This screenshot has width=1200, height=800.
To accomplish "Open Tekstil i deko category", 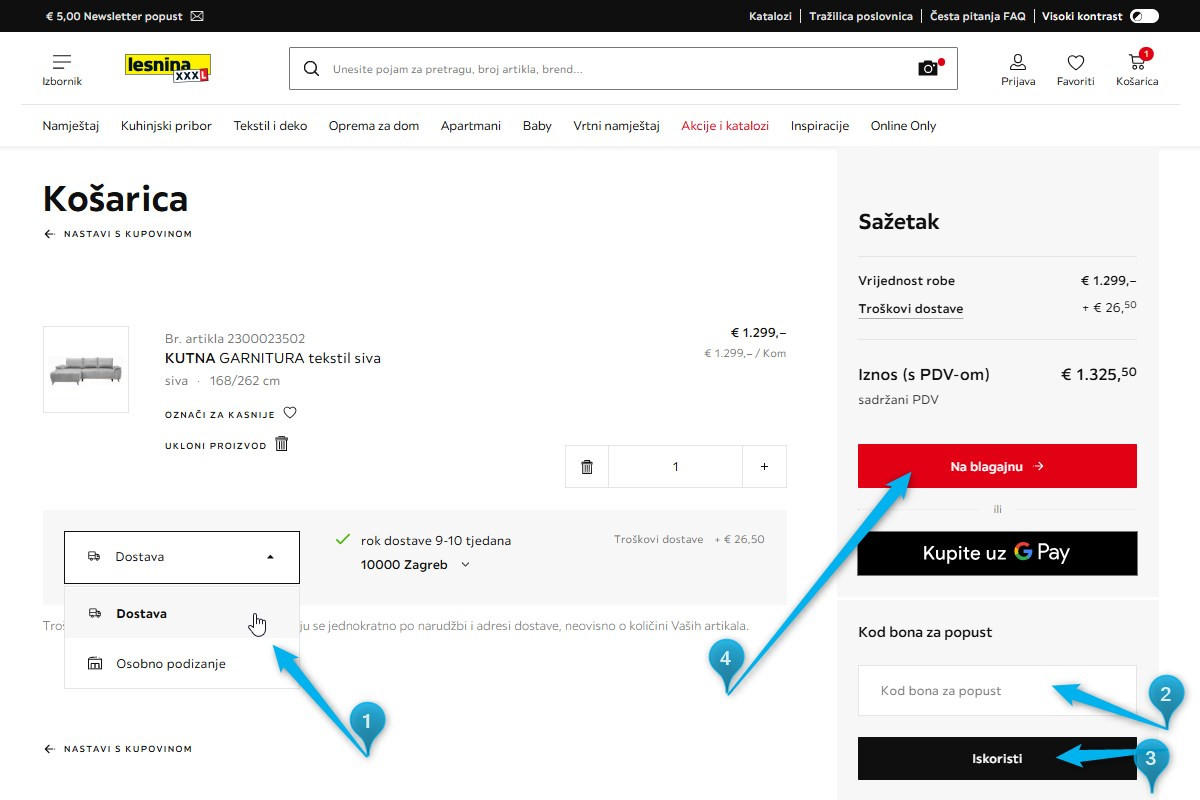I will click(270, 126).
